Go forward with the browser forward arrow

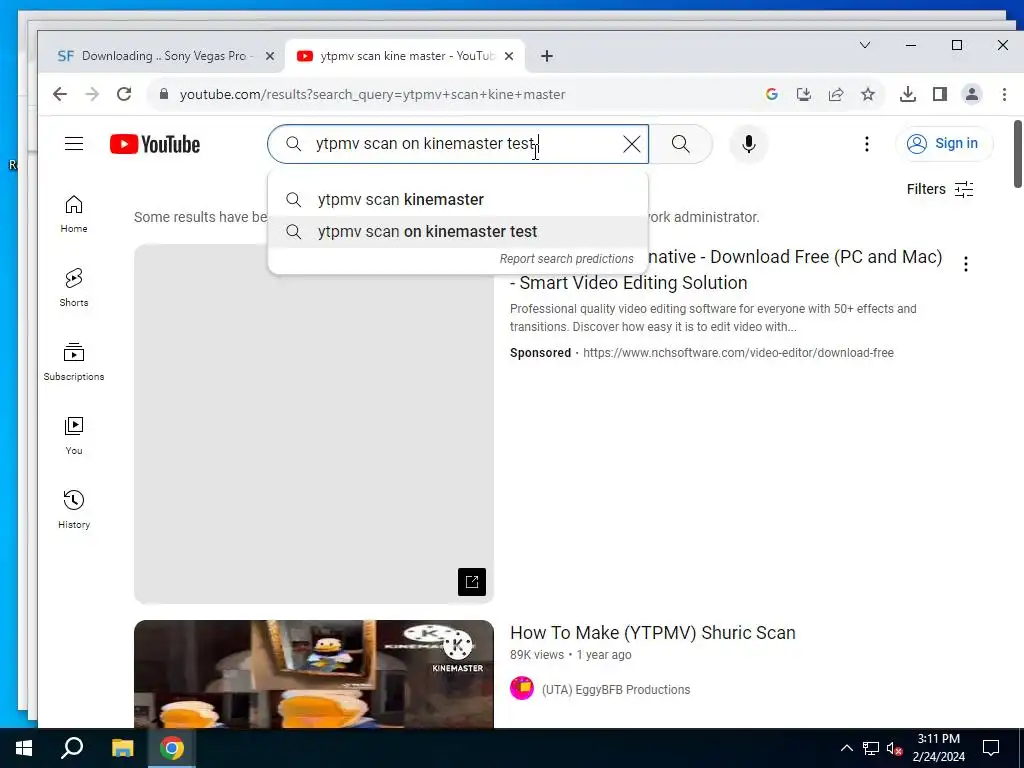[91, 94]
